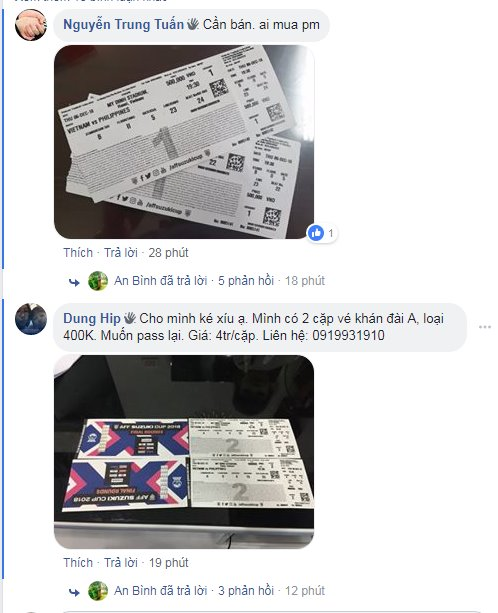Expand 3 phản hồi replies
The height and width of the screenshot is (613, 498).
click(x=246, y=591)
